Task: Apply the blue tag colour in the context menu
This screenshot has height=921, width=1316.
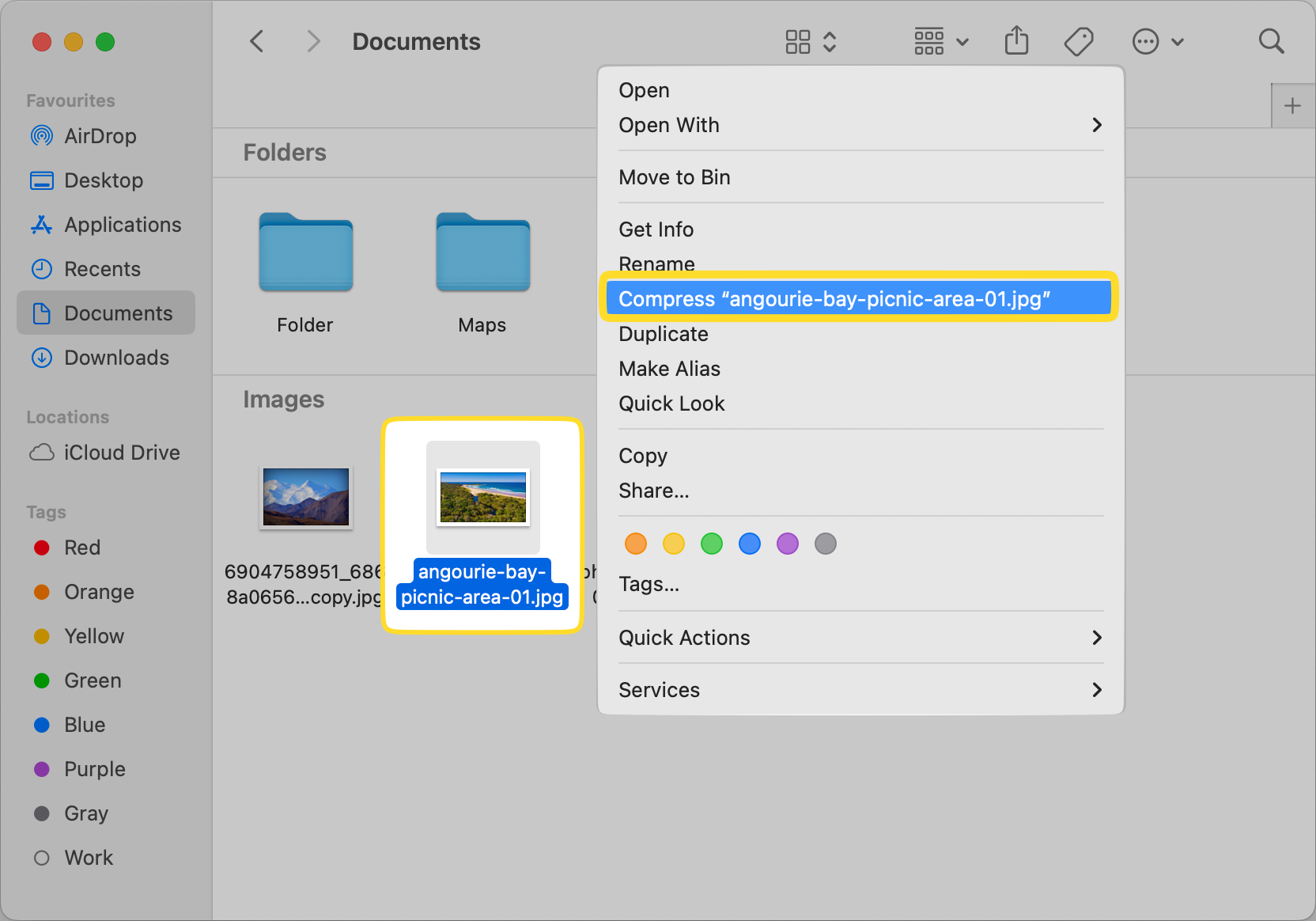Action: coord(749,544)
